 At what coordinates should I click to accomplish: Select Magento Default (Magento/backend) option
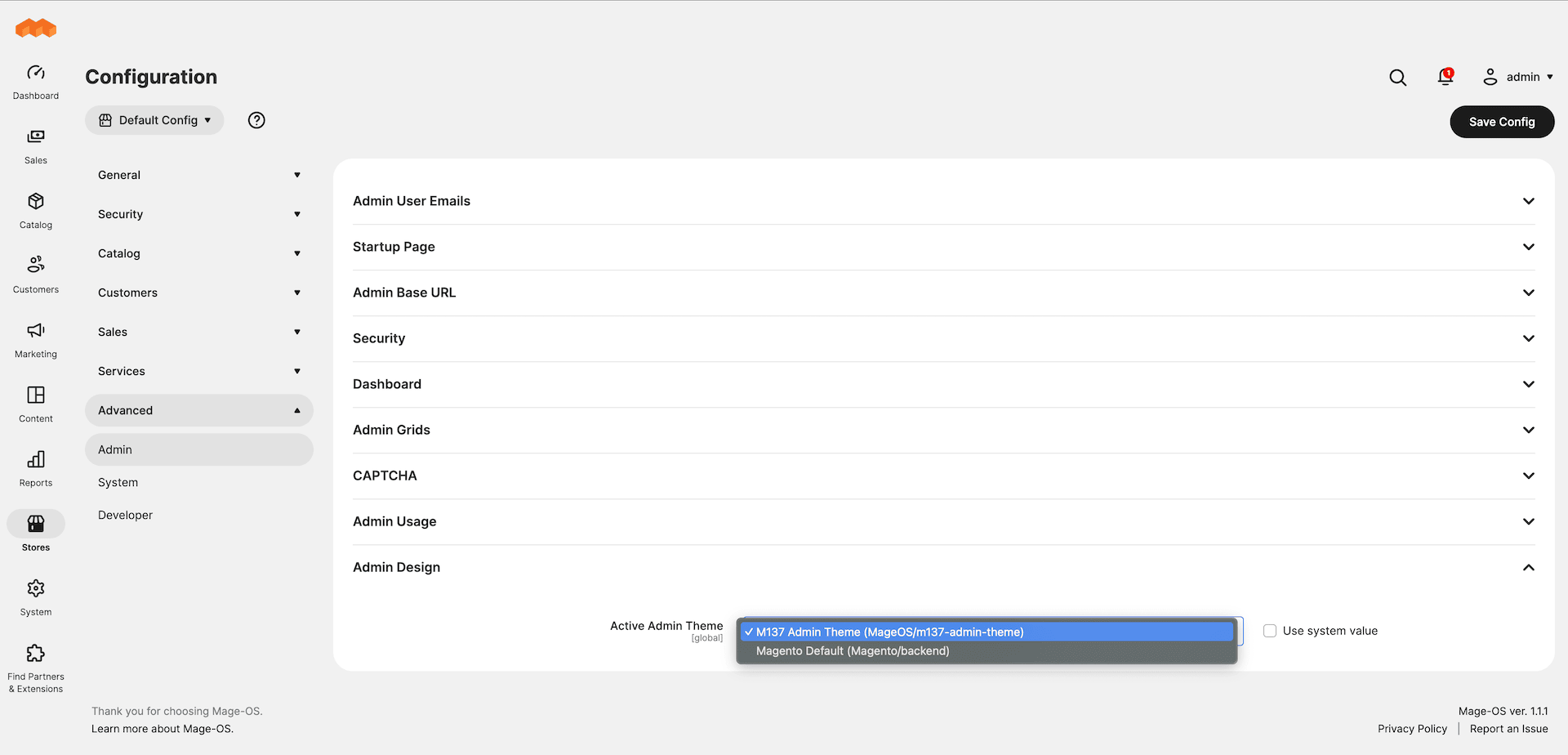pos(853,651)
